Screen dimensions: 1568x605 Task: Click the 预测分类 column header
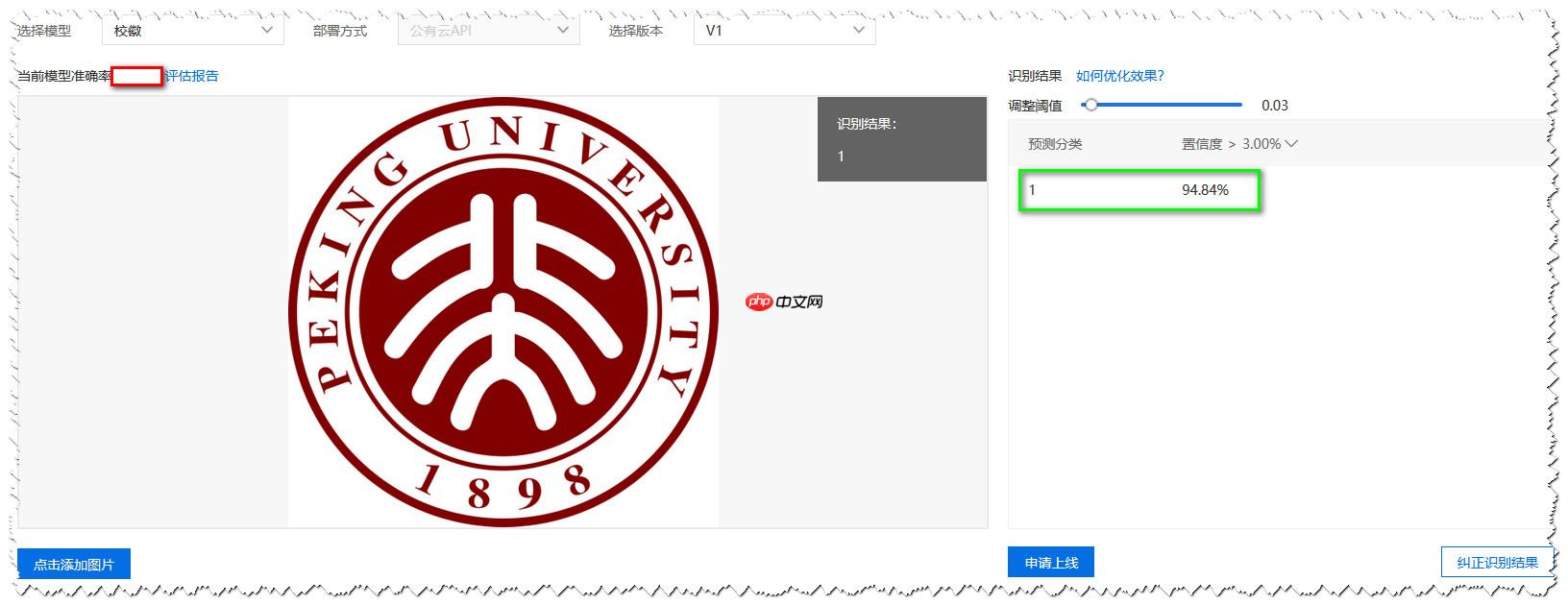[x=1055, y=144]
